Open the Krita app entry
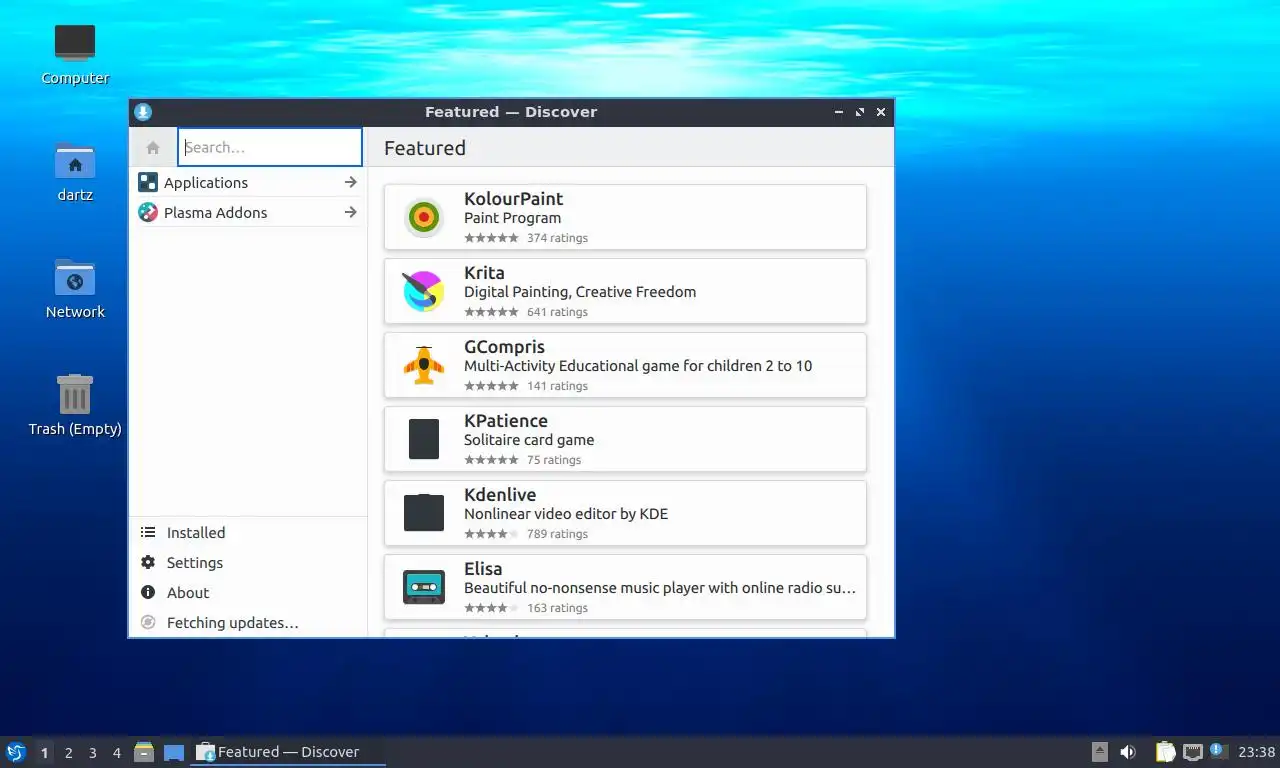Image resolution: width=1280 pixels, height=768 pixels. (625, 291)
